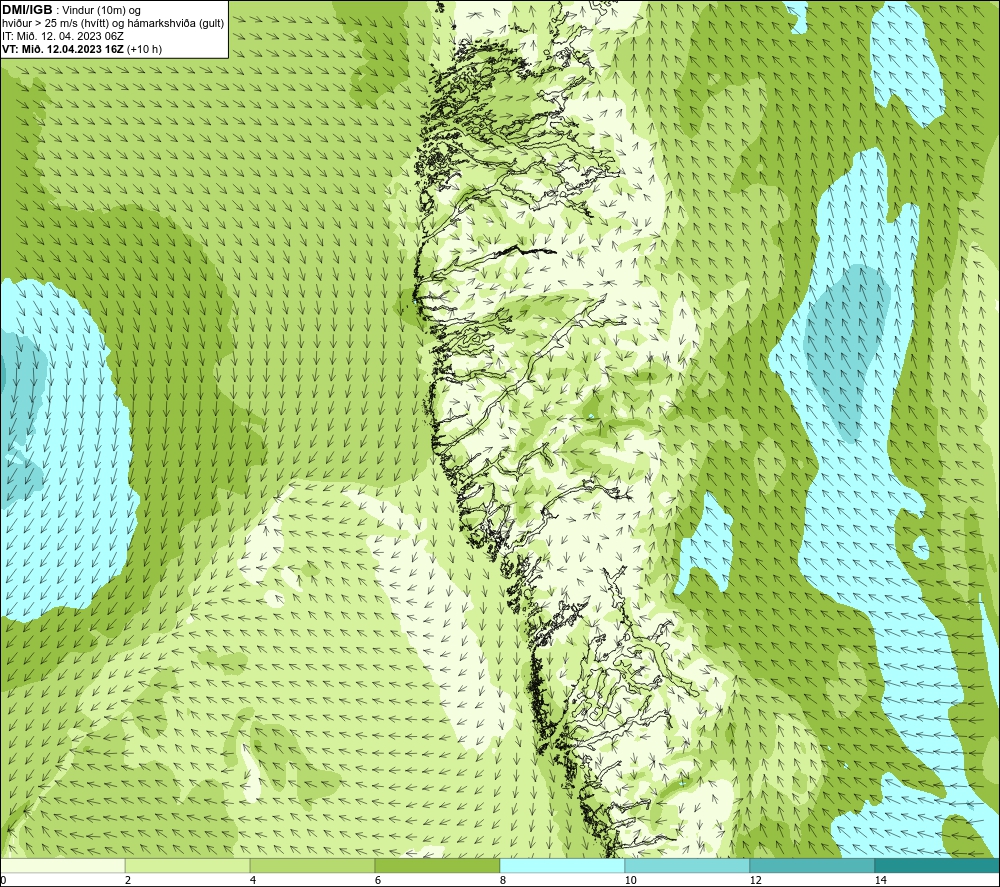This screenshot has height=887, width=1000.
Task: Select the 6–8 darker green scale segment
Action: click(438, 865)
